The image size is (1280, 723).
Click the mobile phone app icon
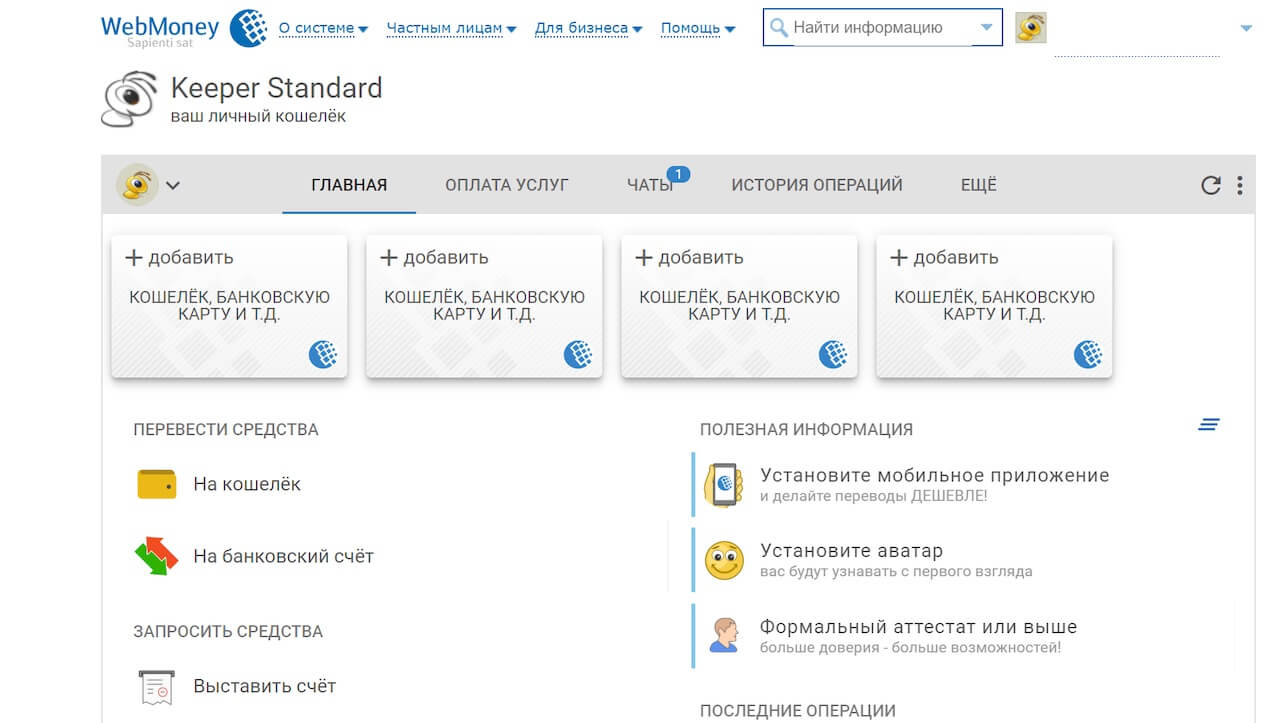coord(724,484)
